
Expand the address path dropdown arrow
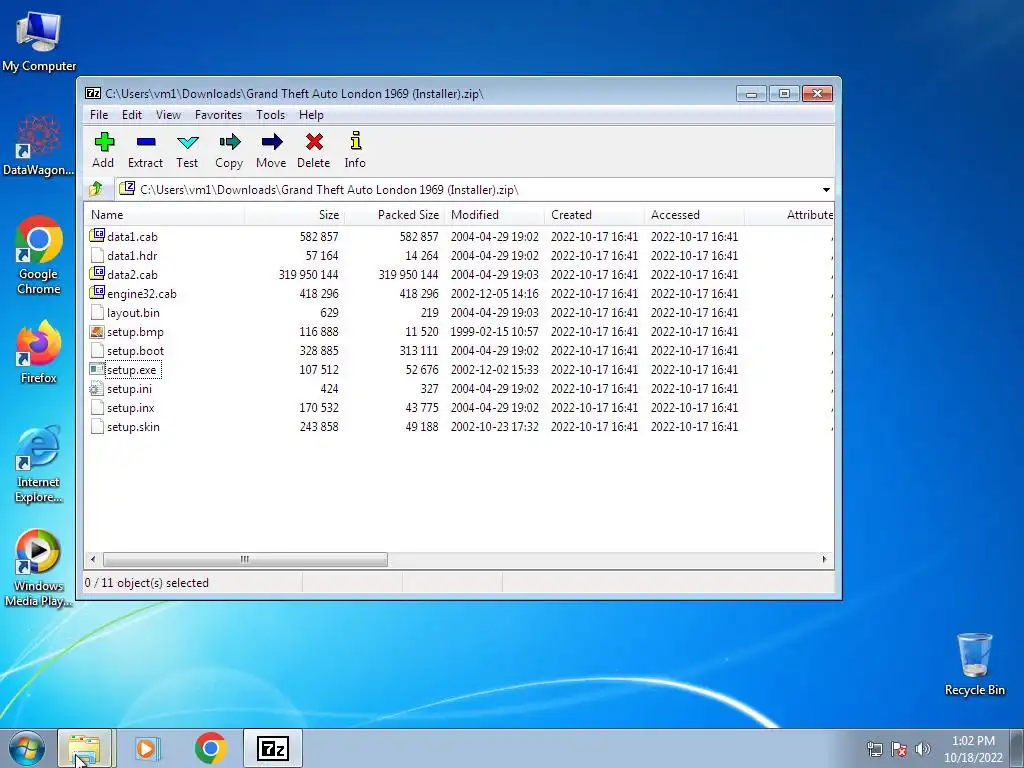(826, 189)
